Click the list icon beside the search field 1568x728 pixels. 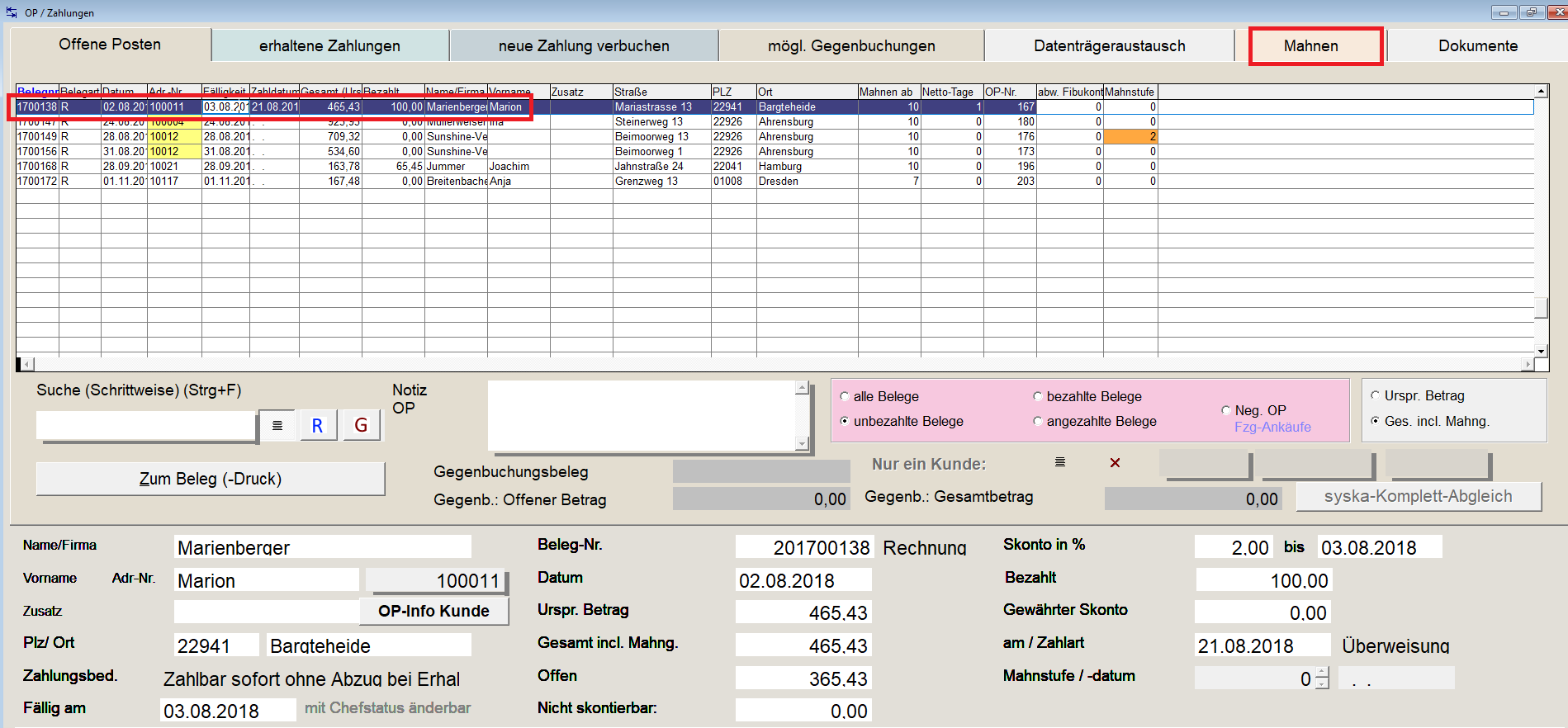click(x=277, y=425)
